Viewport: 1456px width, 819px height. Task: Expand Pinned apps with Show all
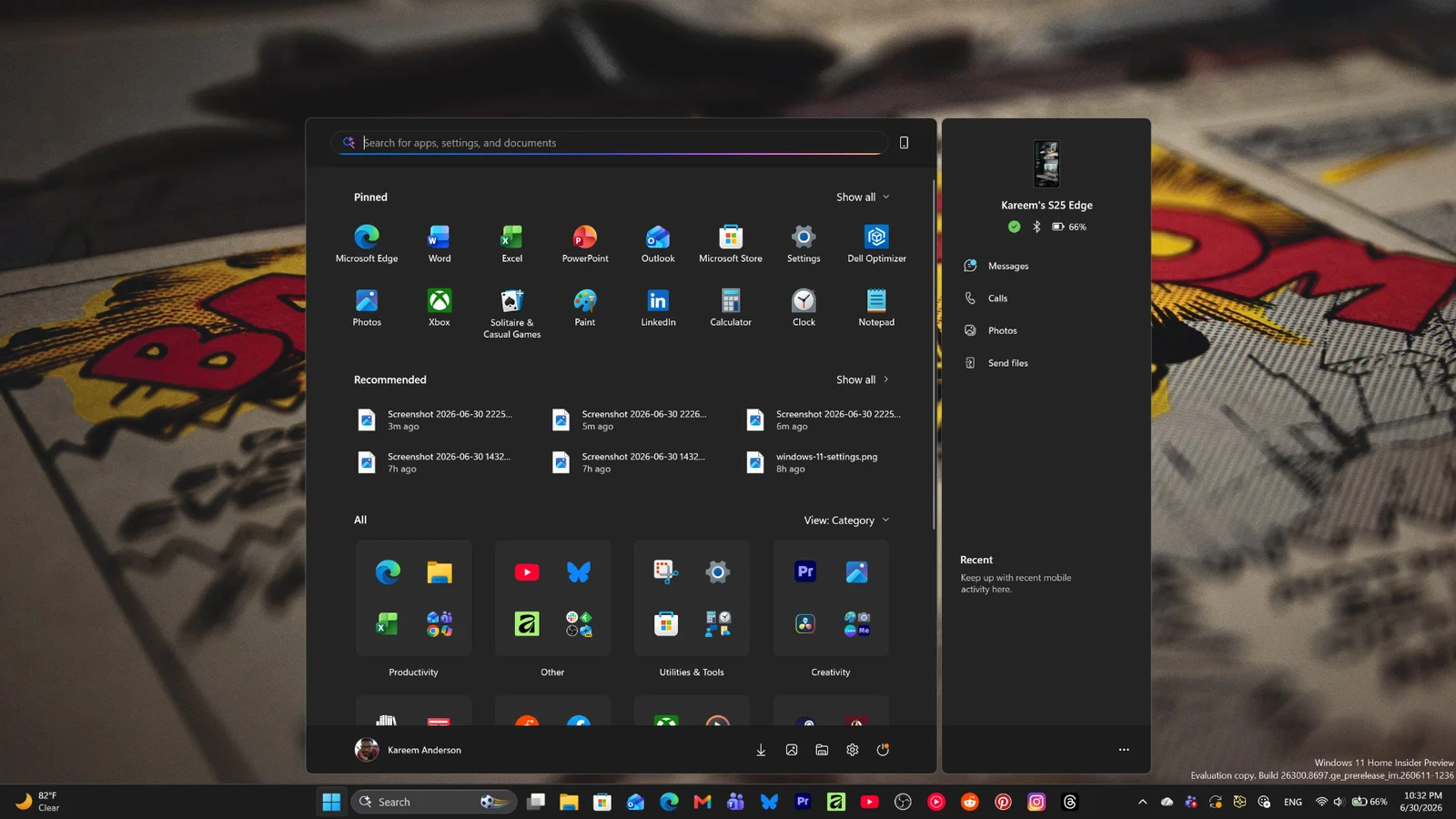(x=863, y=197)
